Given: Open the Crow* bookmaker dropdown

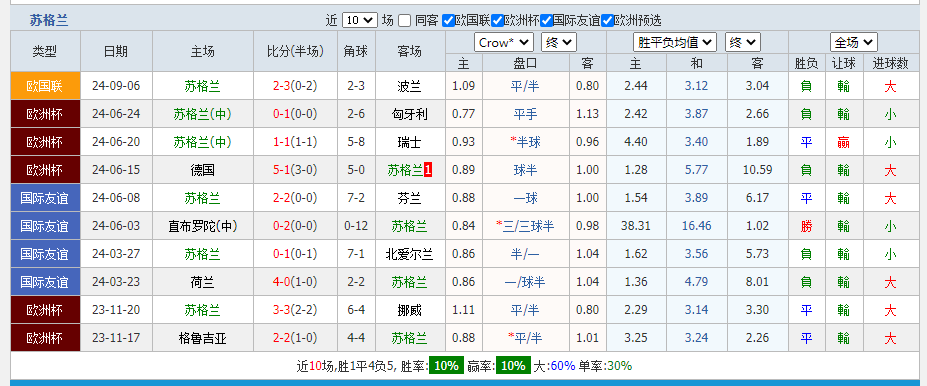Looking at the screenshot, I should (x=504, y=43).
